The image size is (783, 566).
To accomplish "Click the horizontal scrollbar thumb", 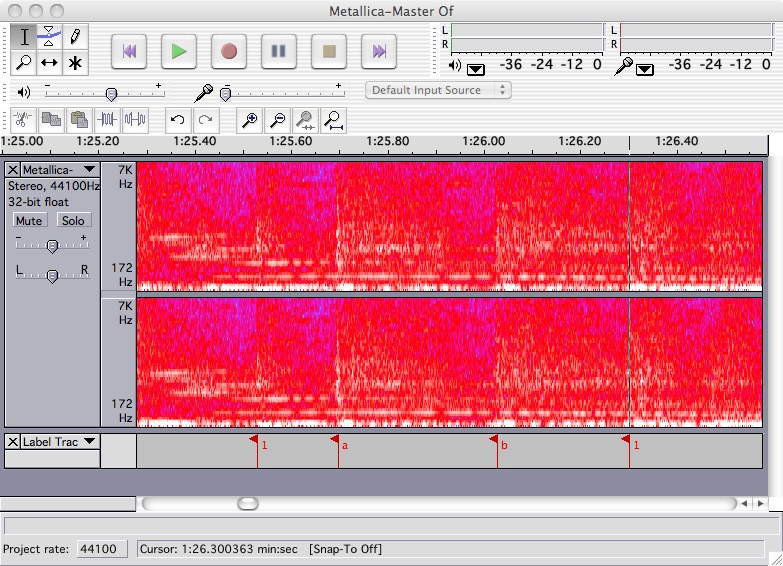I will pos(248,503).
